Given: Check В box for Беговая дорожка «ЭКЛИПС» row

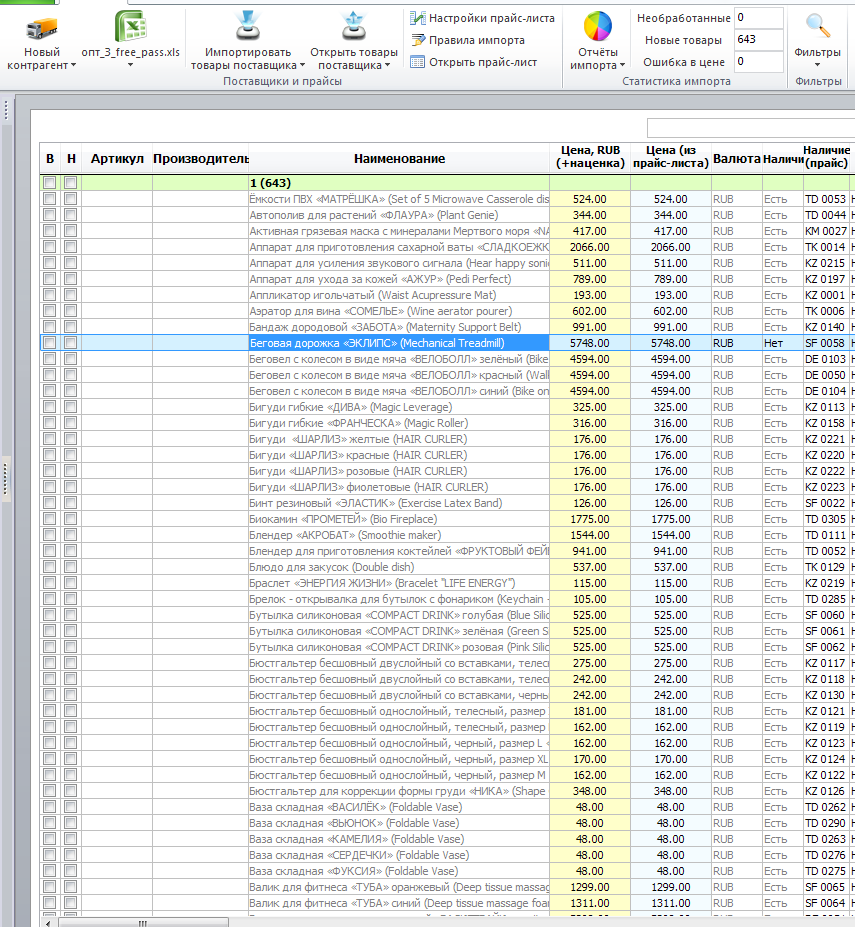Looking at the screenshot, I should click(x=50, y=343).
